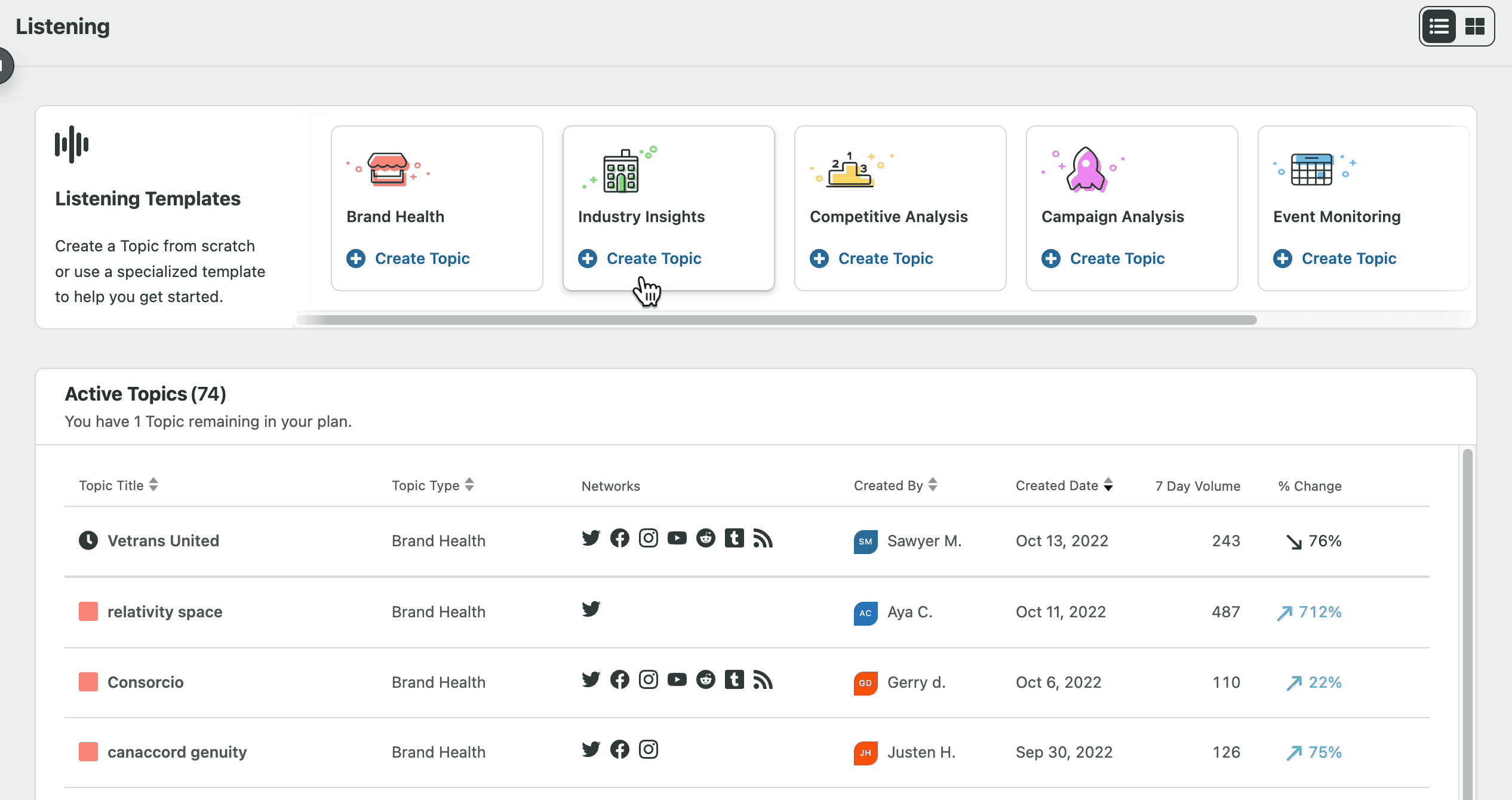Click Instagram icon in canaccord genuity row
This screenshot has height=800, width=1512.
tap(649, 749)
